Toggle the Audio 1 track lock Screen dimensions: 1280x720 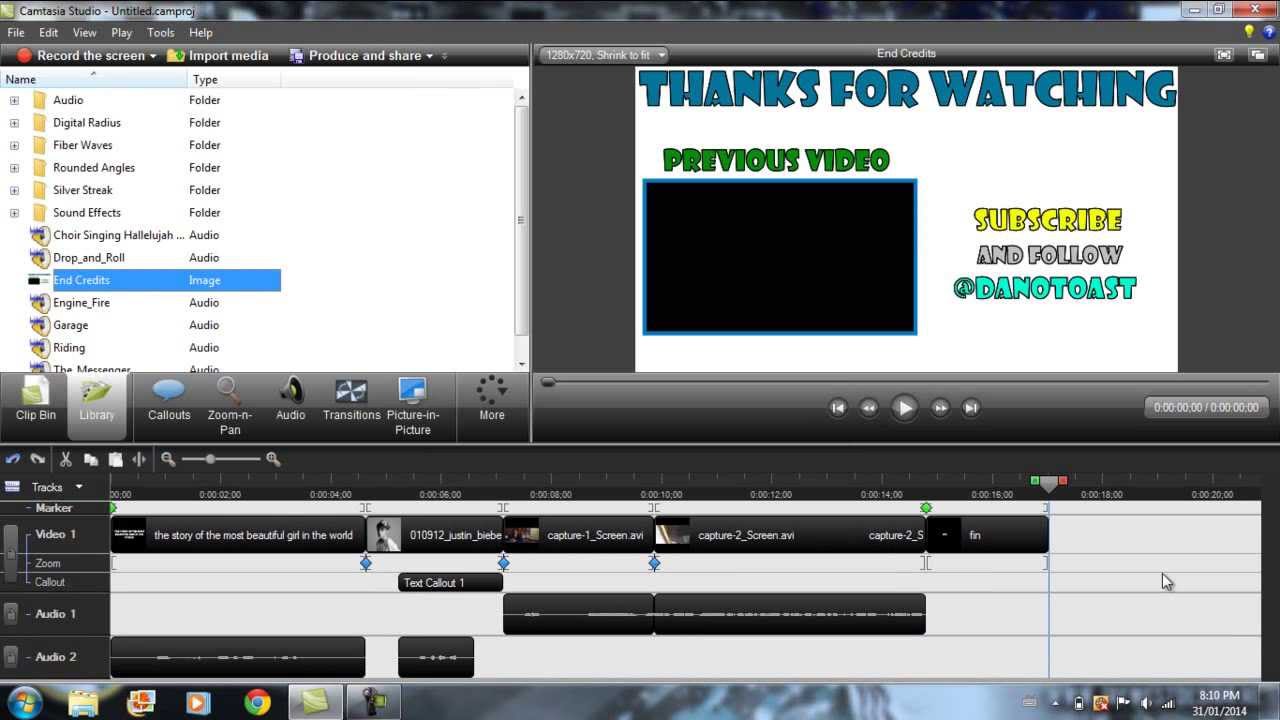[11, 614]
